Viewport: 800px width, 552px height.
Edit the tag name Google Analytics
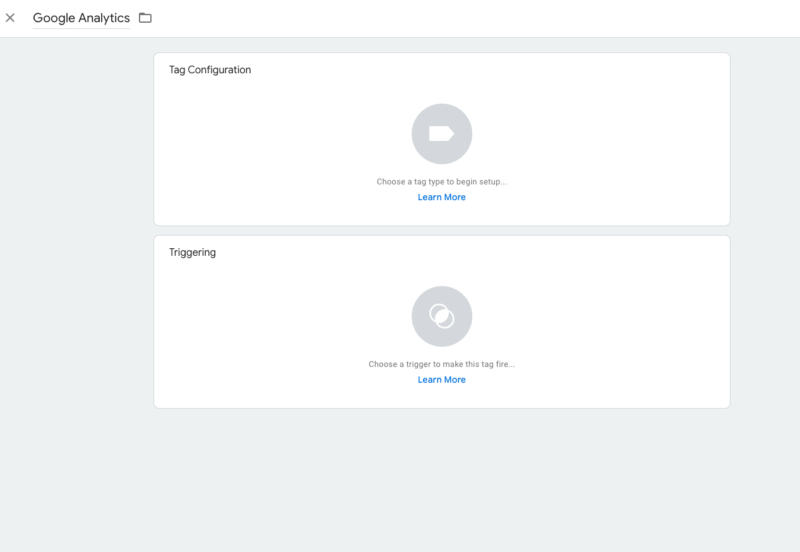click(x=81, y=18)
